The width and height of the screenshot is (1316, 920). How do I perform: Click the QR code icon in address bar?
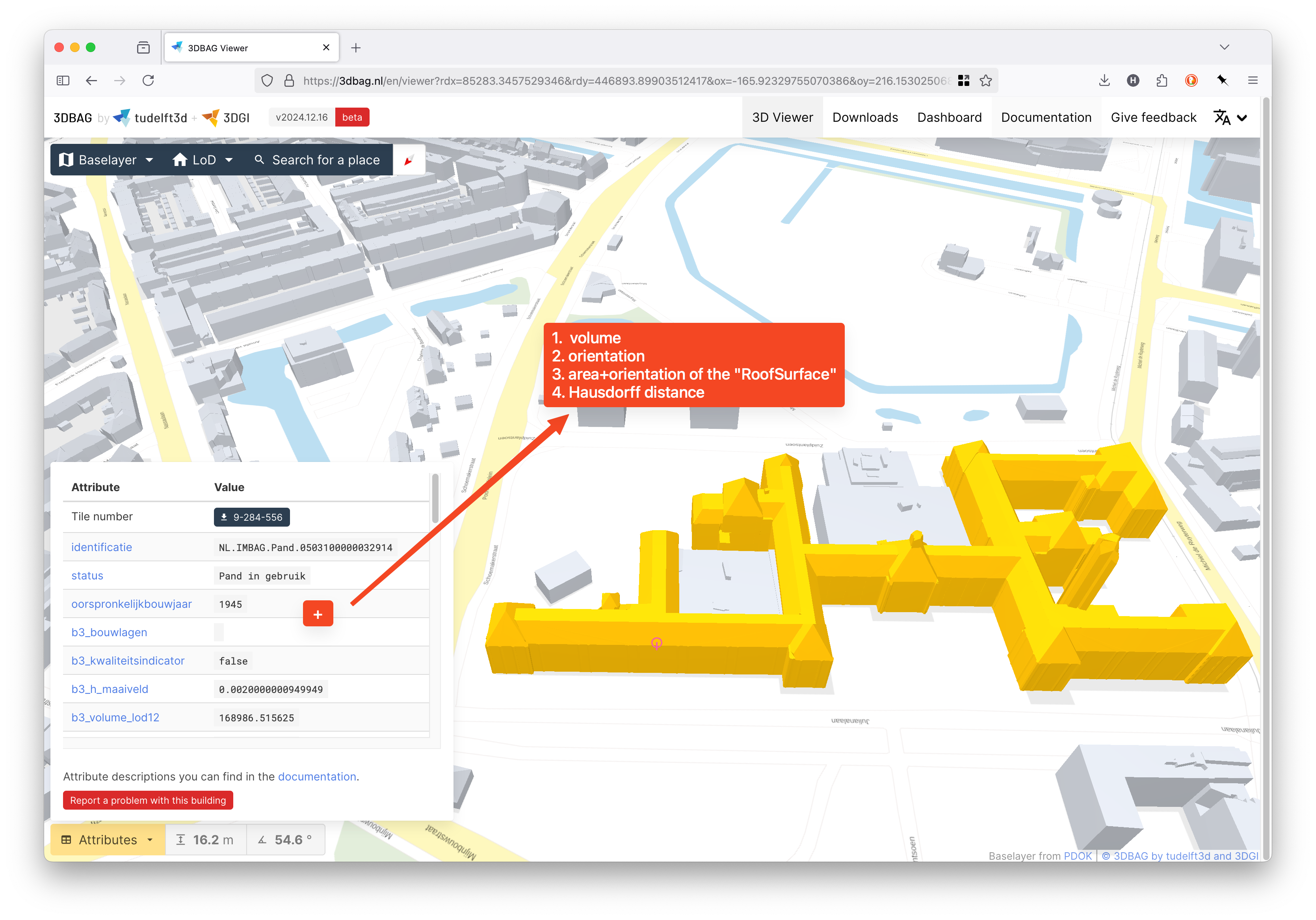963,81
